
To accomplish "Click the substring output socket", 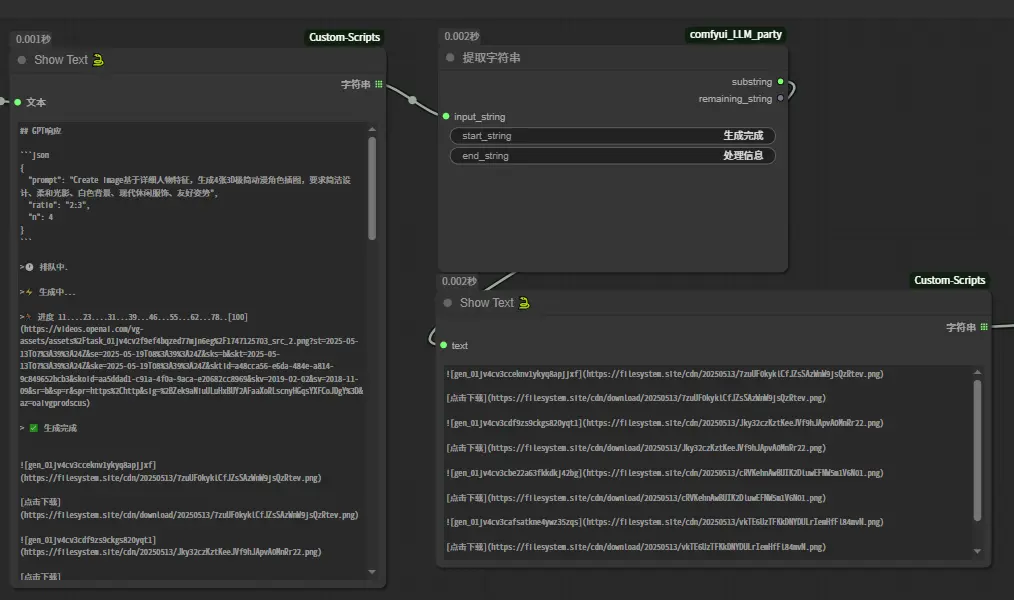I will pyautogui.click(x=781, y=81).
